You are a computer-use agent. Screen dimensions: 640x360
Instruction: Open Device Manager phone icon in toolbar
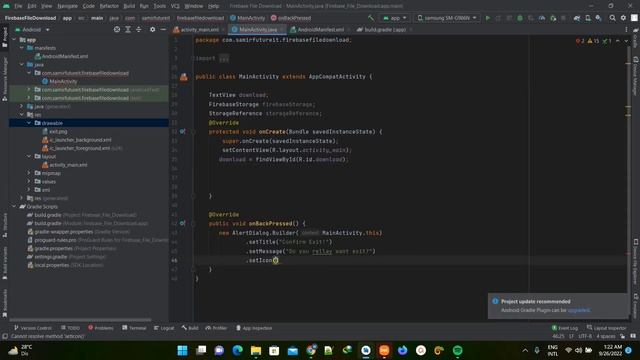(588, 18)
